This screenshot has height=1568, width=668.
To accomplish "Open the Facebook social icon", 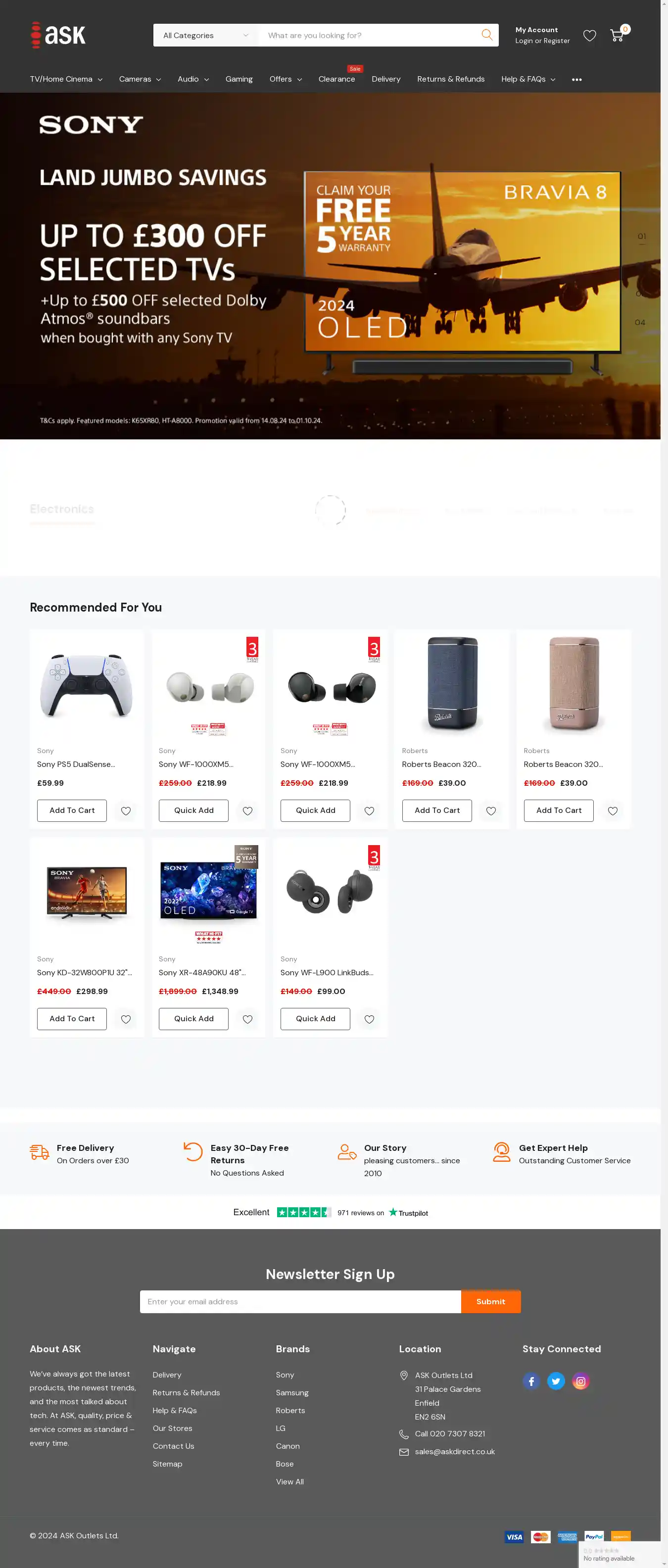I will point(531,1381).
